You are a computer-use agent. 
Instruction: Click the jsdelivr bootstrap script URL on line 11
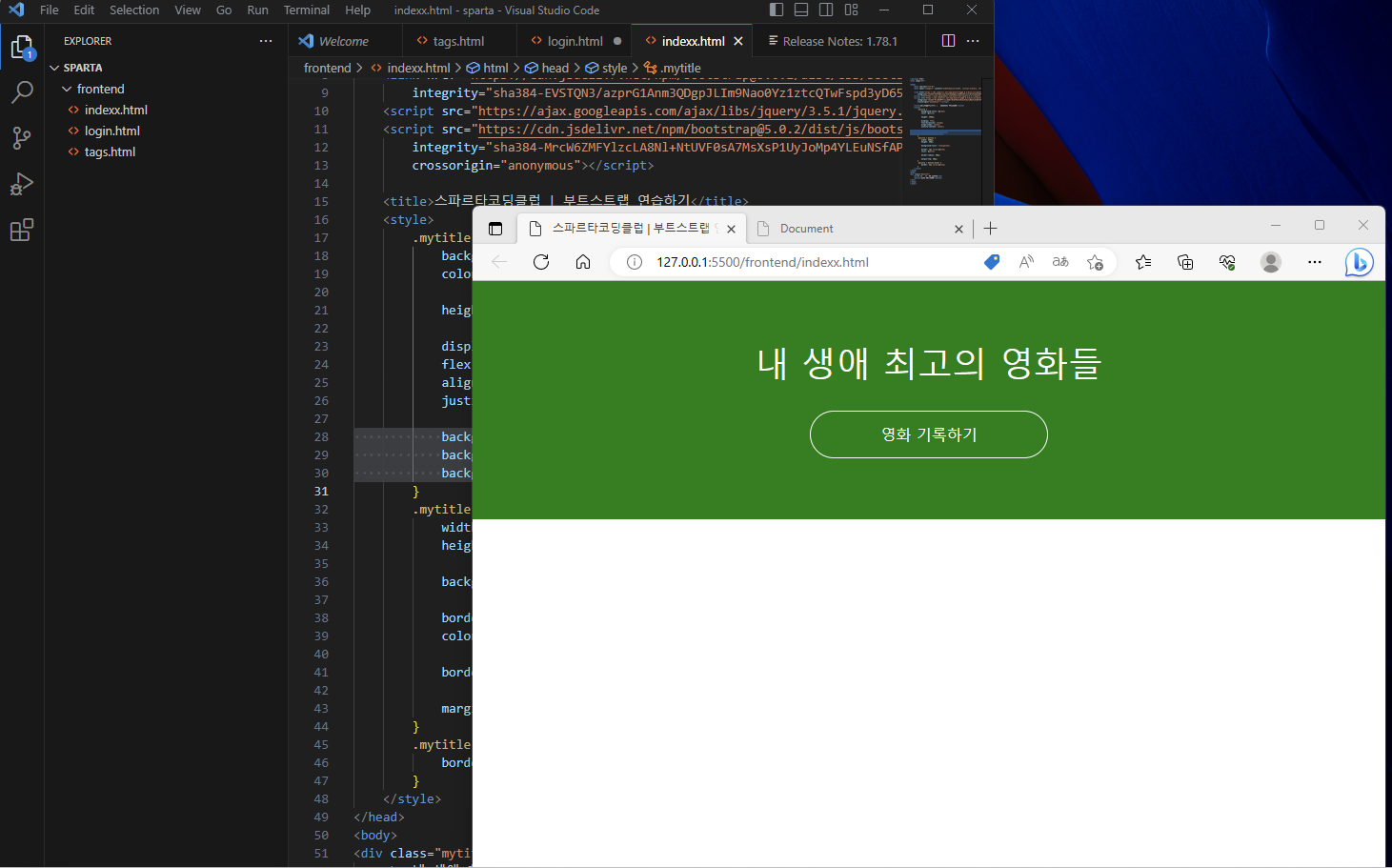690,129
